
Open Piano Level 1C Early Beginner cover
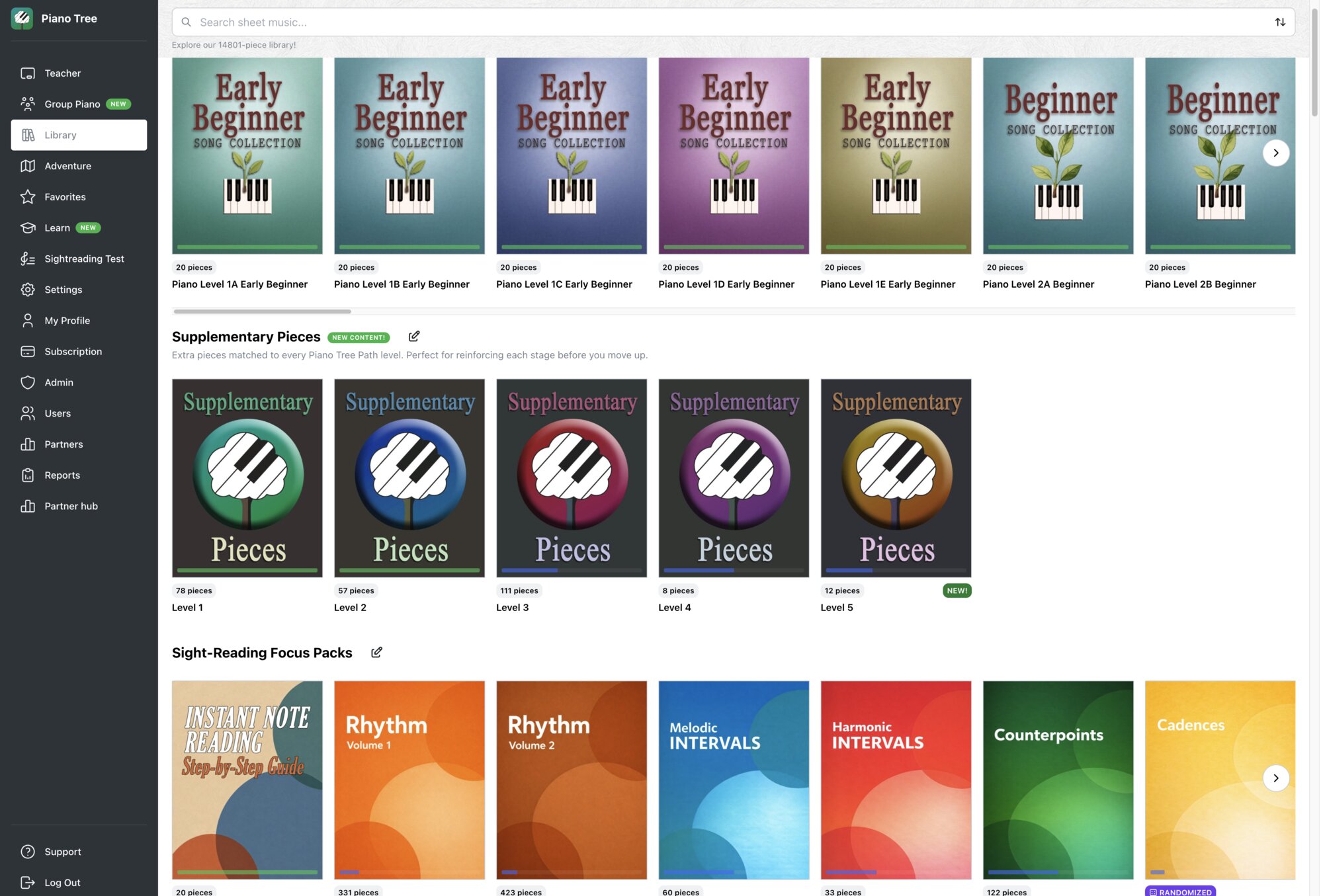coord(572,155)
